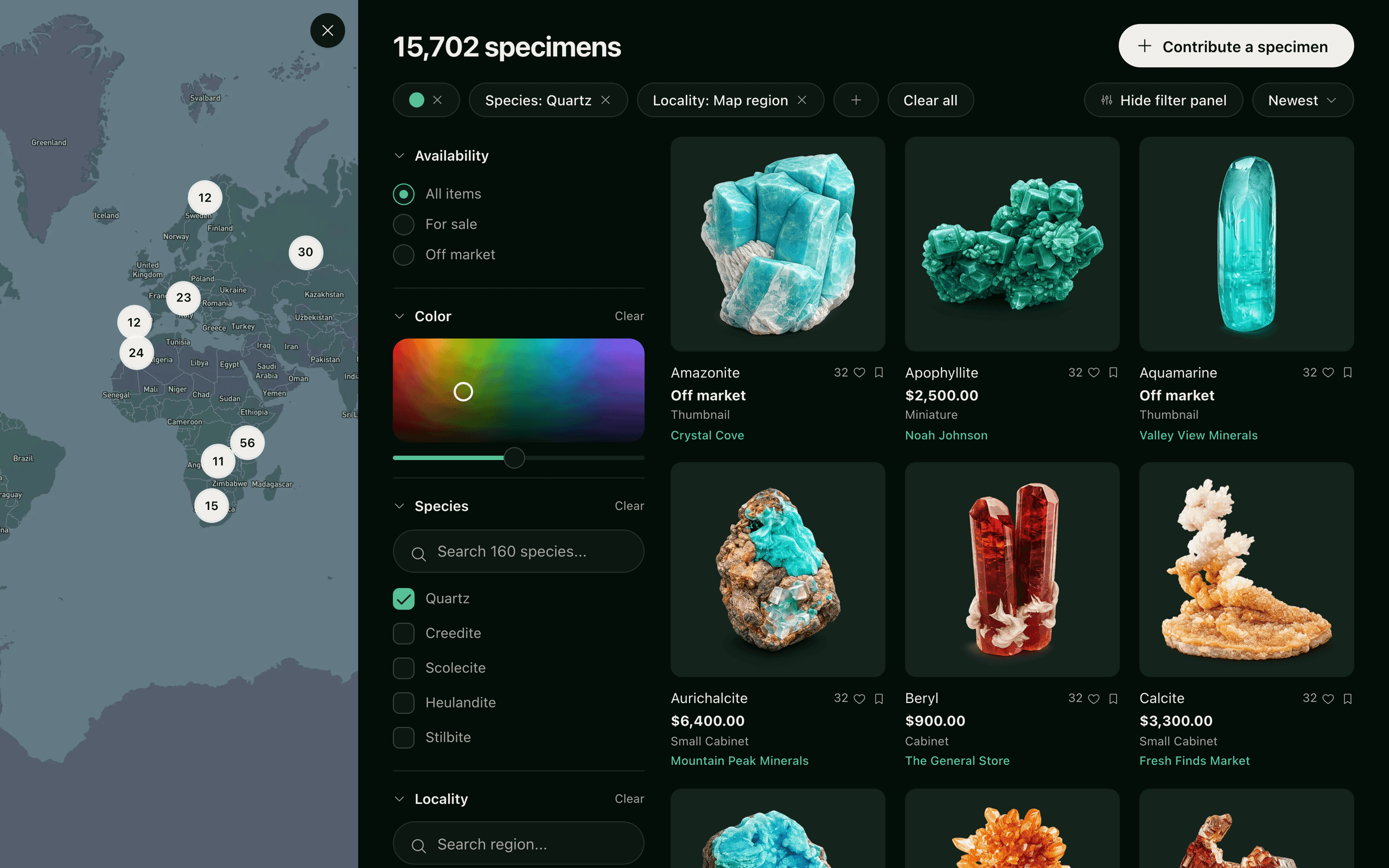Image resolution: width=1389 pixels, height=868 pixels.
Task: Open the map cluster marked 15
Action: point(212,506)
